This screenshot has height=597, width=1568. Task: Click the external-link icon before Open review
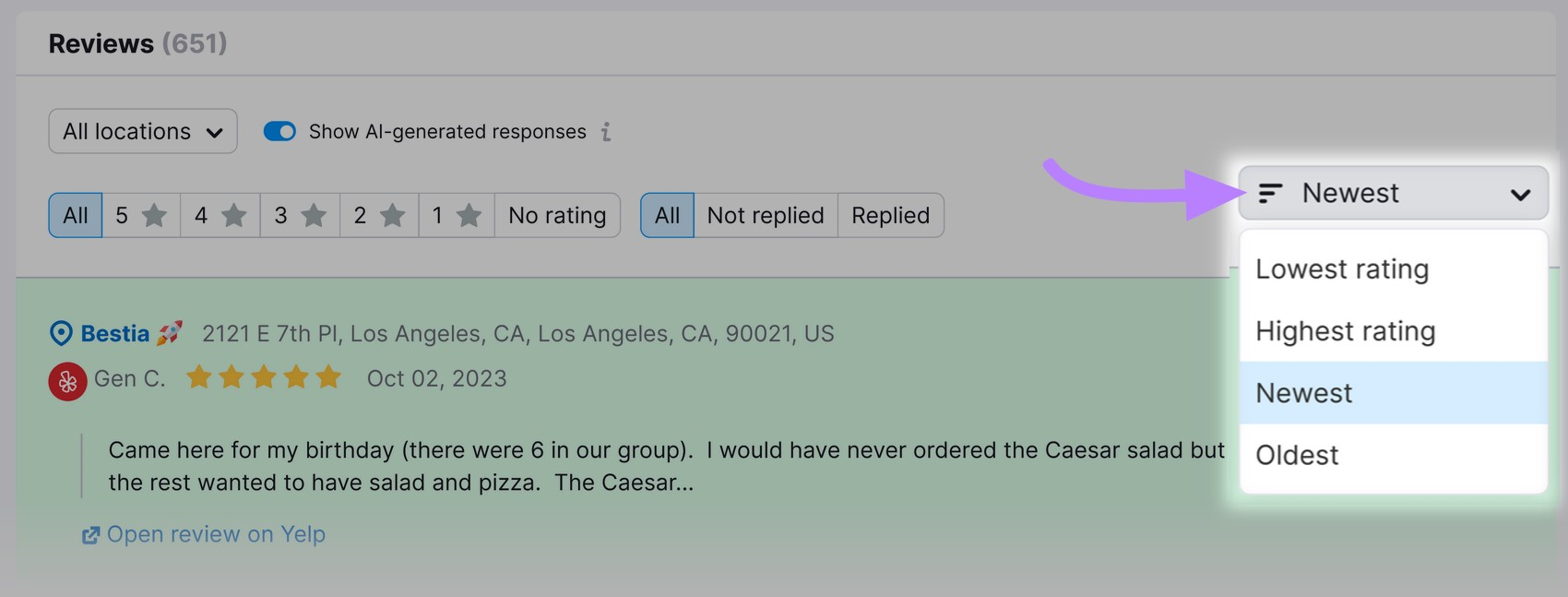pyautogui.click(x=90, y=534)
